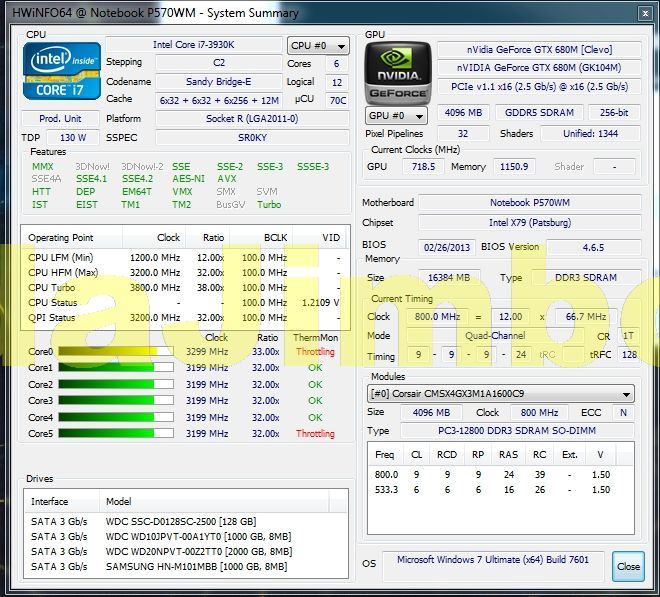Click the BIOS Version 4.6.5 field

pos(593,247)
